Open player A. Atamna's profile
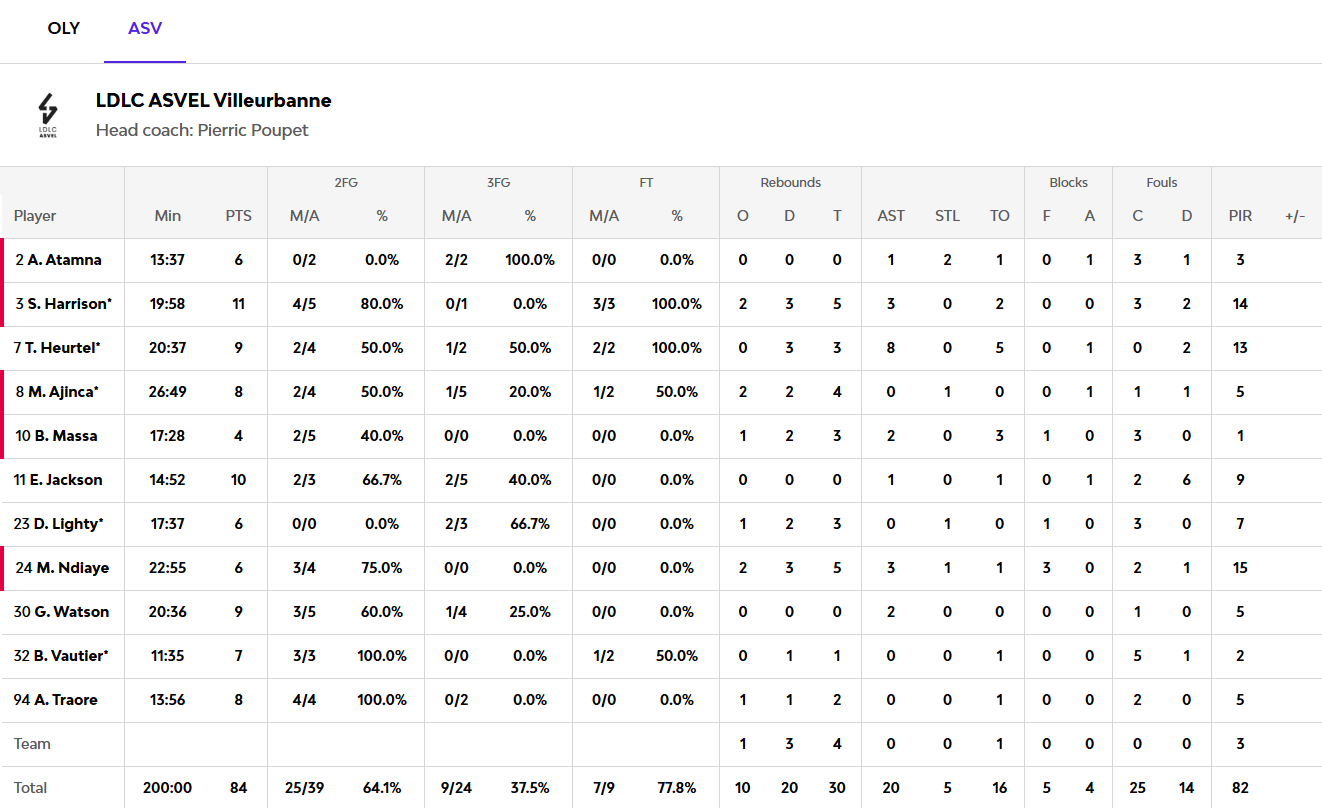 pyautogui.click(x=64, y=260)
